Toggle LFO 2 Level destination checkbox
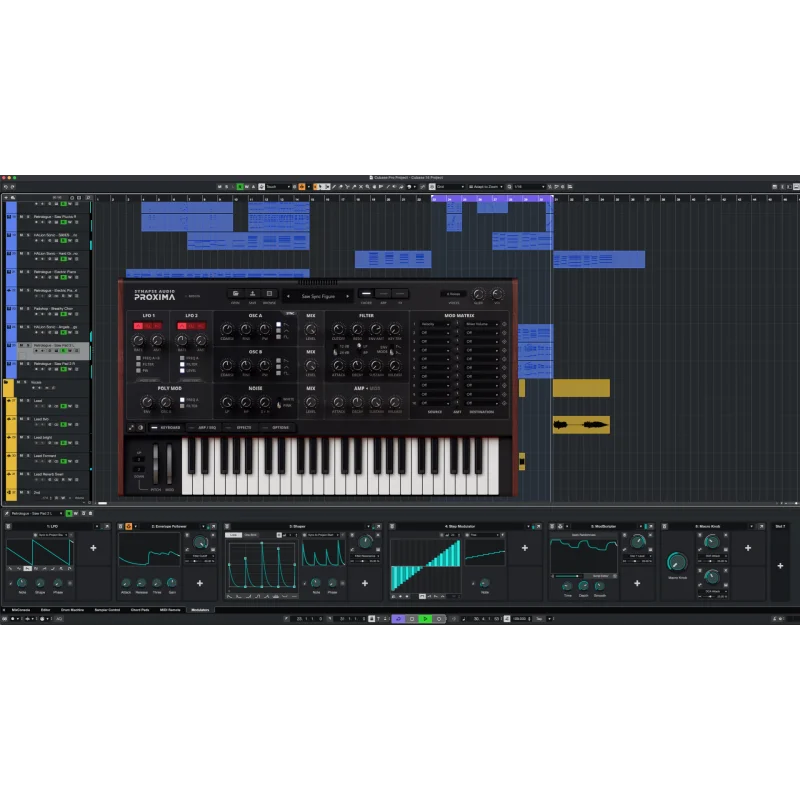Screen dimensions: 800x800 [x=182, y=370]
